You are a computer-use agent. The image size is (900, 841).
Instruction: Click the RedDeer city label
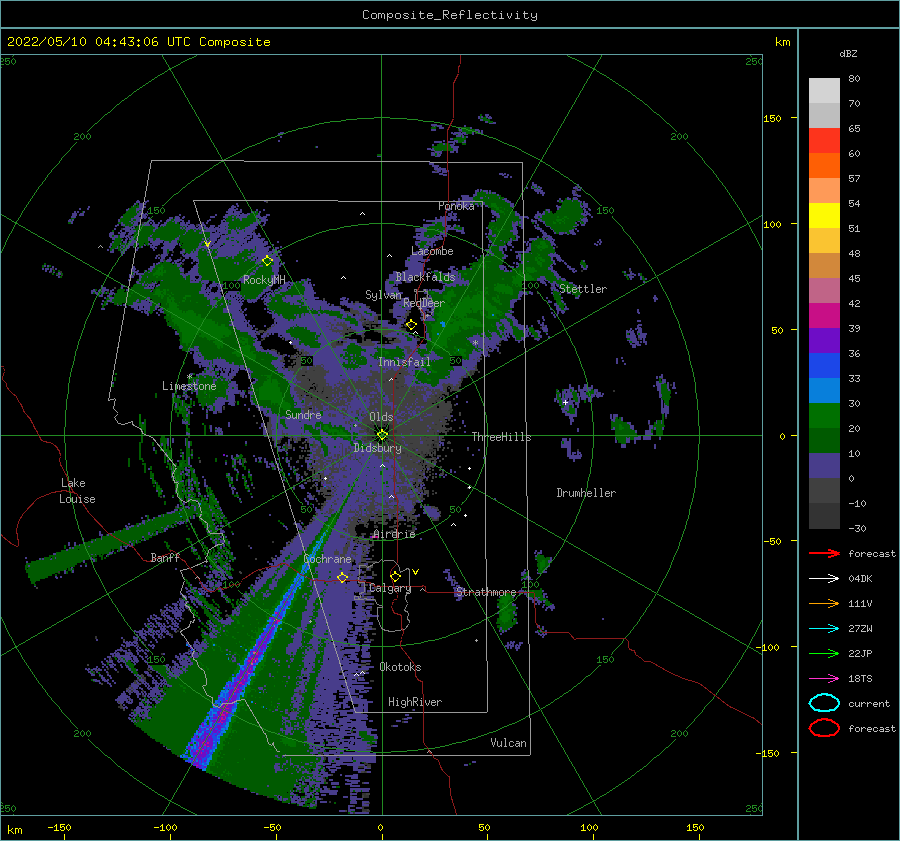(424, 303)
